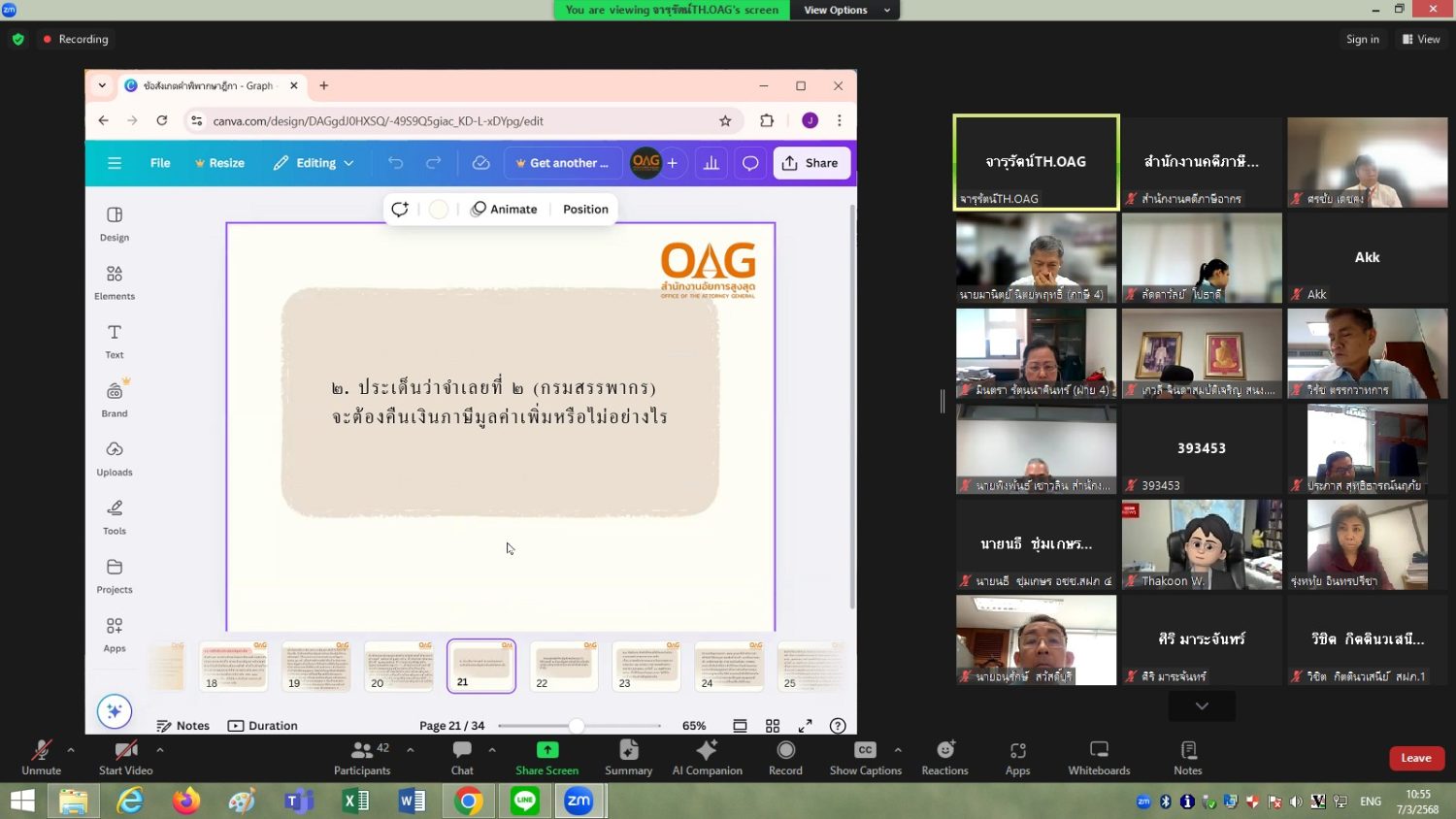Unmute the microphone in Zoom
This screenshot has width=1456, height=819.
click(41, 757)
